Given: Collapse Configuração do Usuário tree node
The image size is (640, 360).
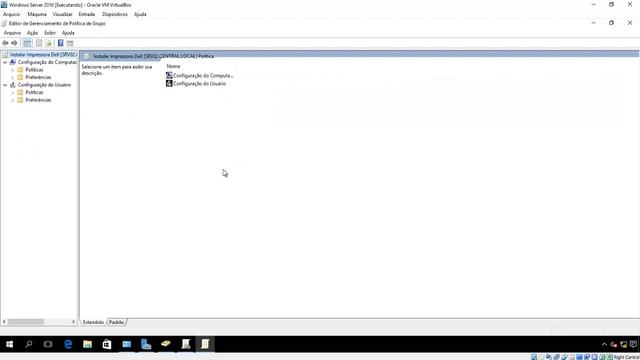Looking at the screenshot, I should tap(5, 85).
